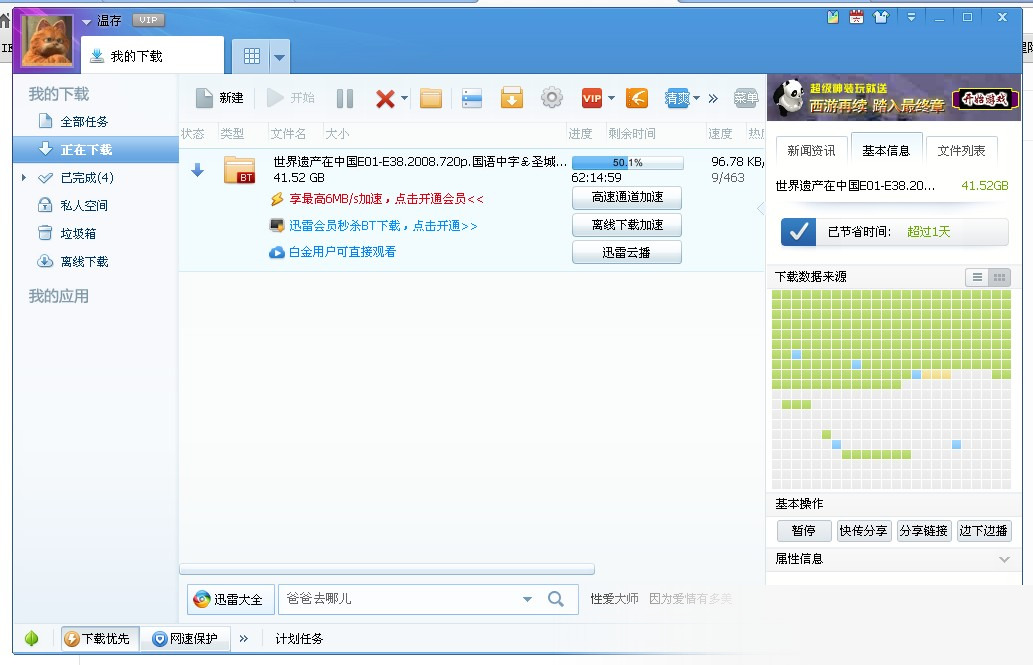Open 私人空间 in sidebar
Viewport: 1033px width, 665px height.
(x=84, y=206)
